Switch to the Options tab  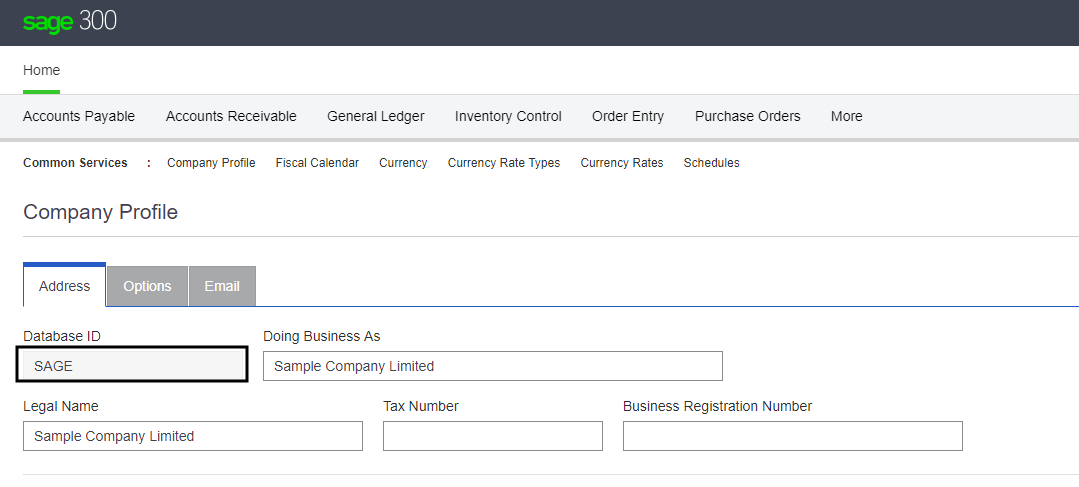click(147, 286)
